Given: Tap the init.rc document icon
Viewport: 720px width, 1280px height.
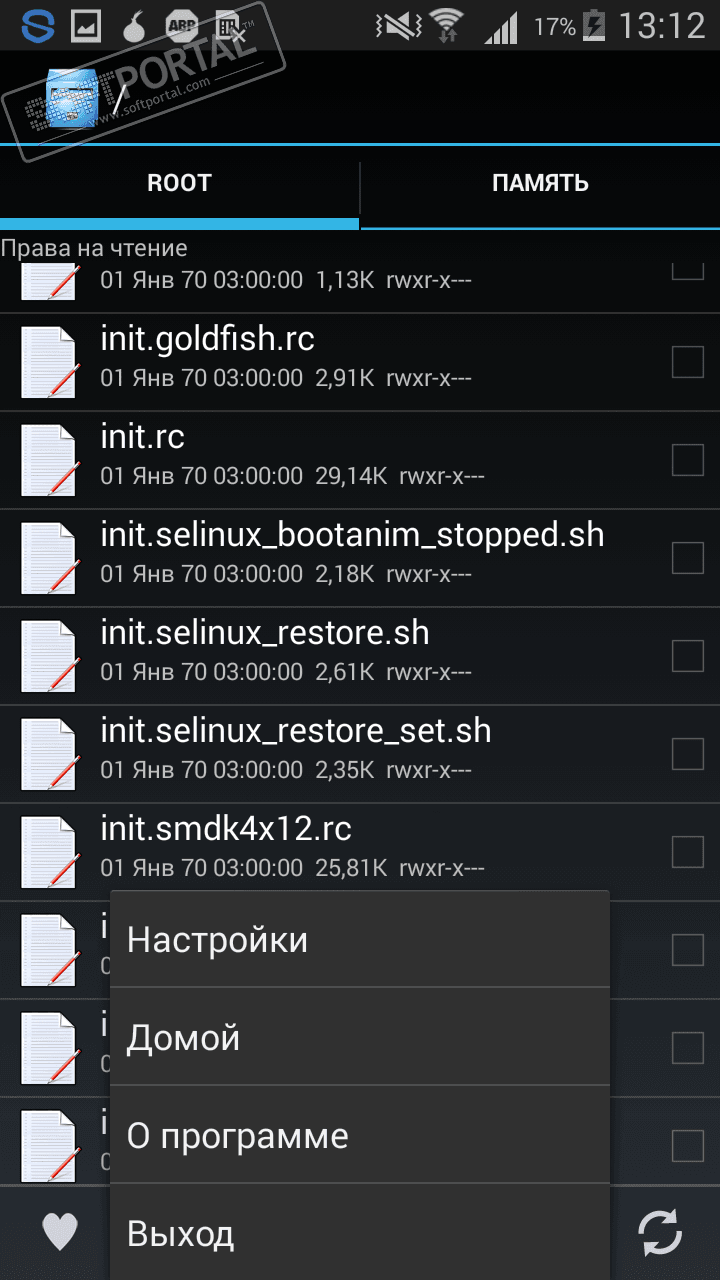Looking at the screenshot, I should [x=49, y=460].
